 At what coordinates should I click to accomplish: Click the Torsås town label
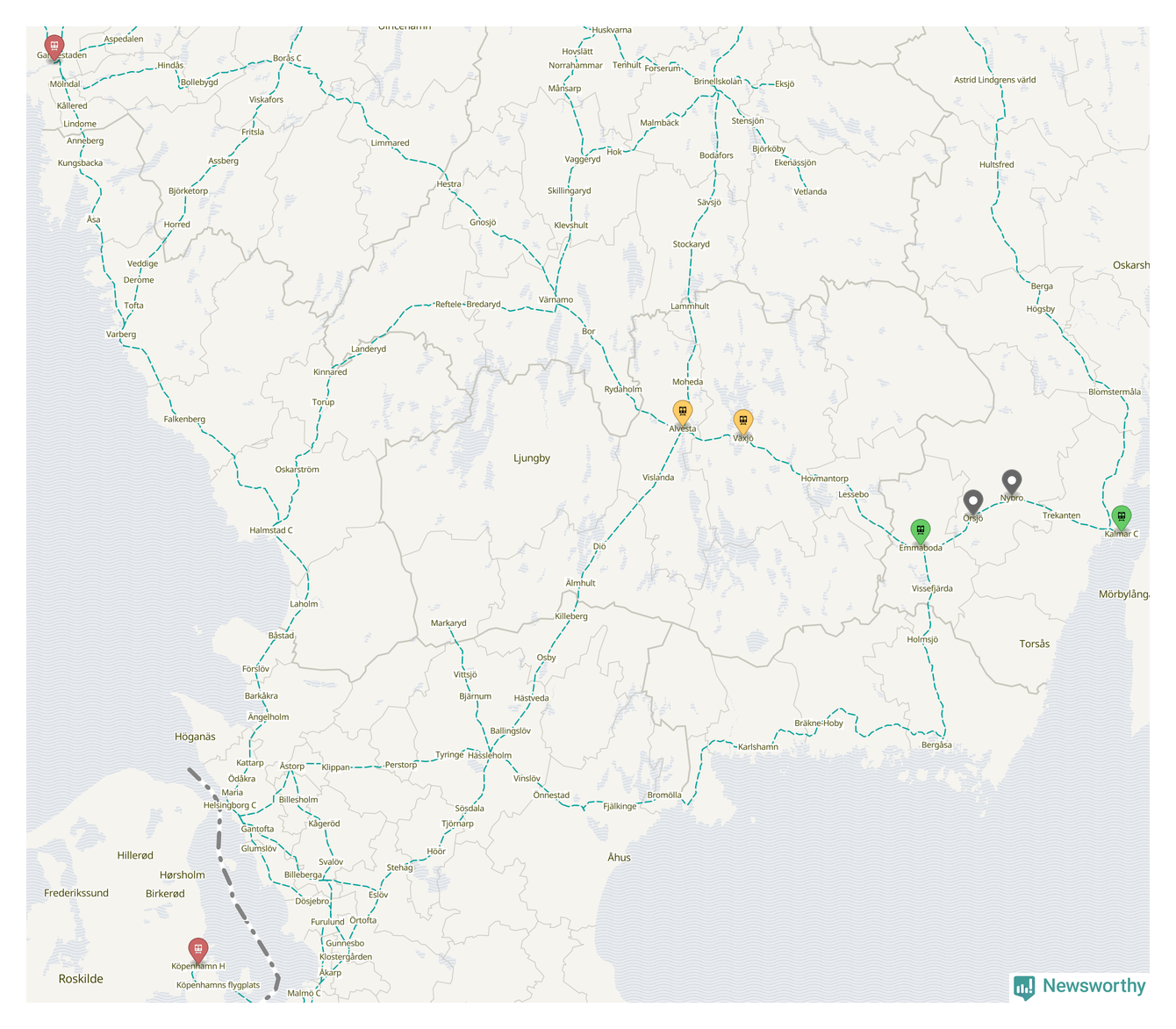(1035, 644)
